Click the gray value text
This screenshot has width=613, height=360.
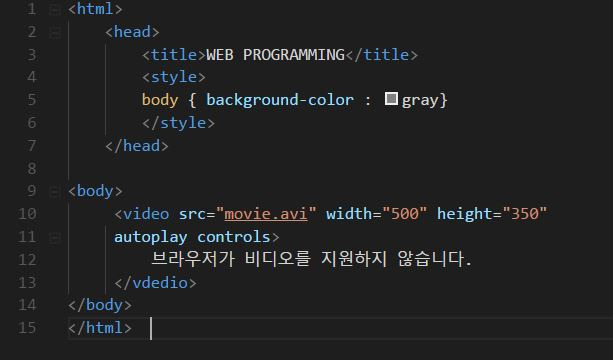[420, 101]
